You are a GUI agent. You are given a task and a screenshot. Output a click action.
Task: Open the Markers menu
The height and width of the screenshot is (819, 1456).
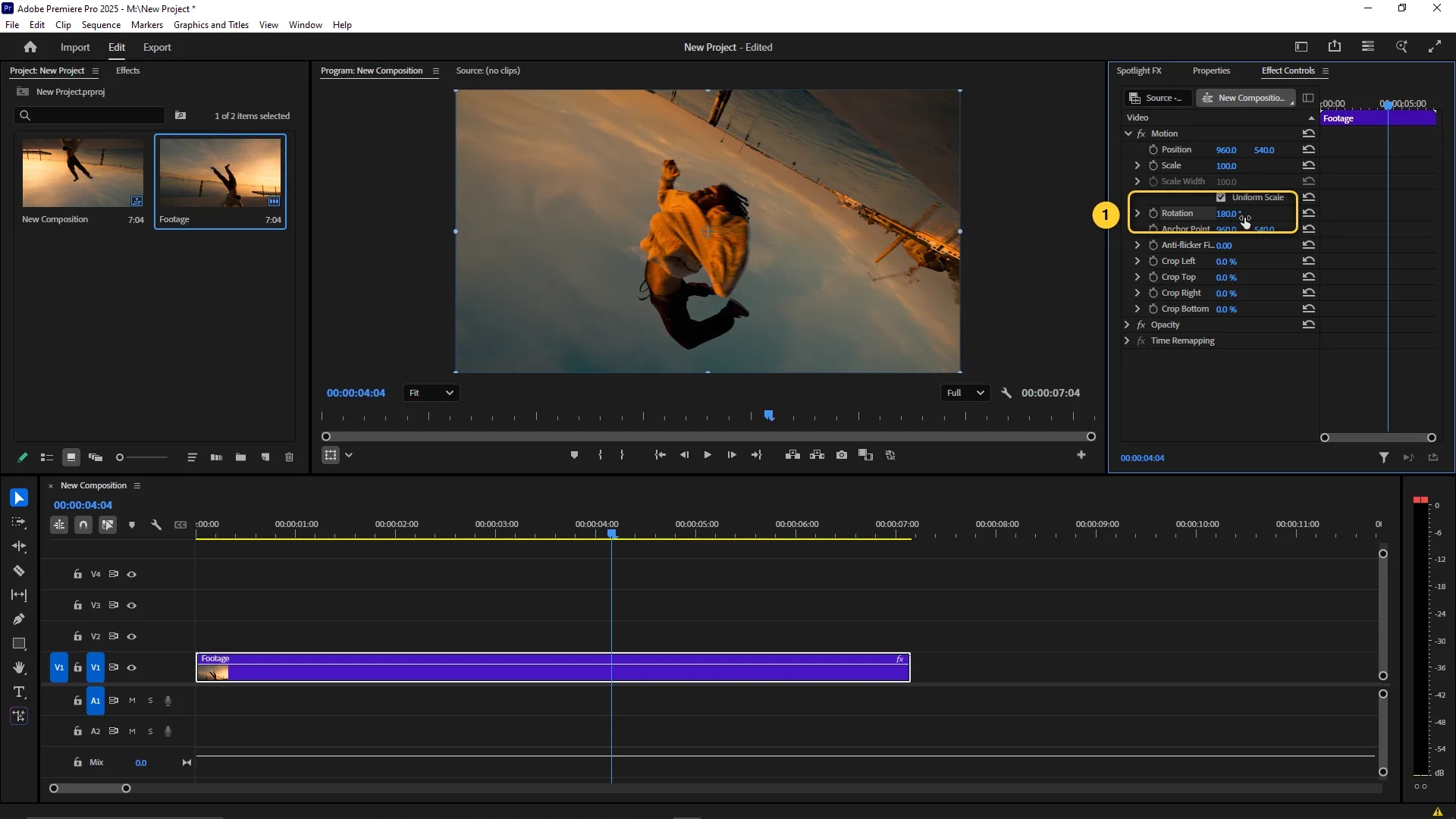146,25
